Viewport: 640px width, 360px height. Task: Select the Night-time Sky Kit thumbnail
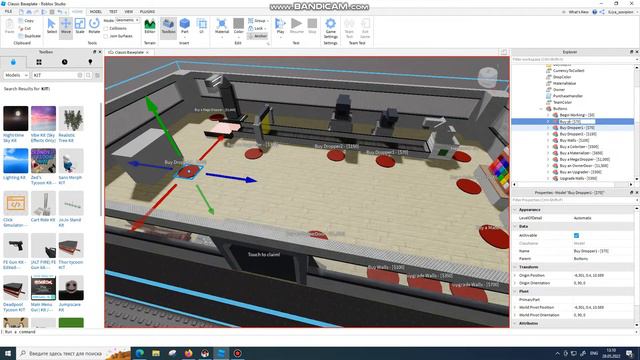tap(16, 118)
